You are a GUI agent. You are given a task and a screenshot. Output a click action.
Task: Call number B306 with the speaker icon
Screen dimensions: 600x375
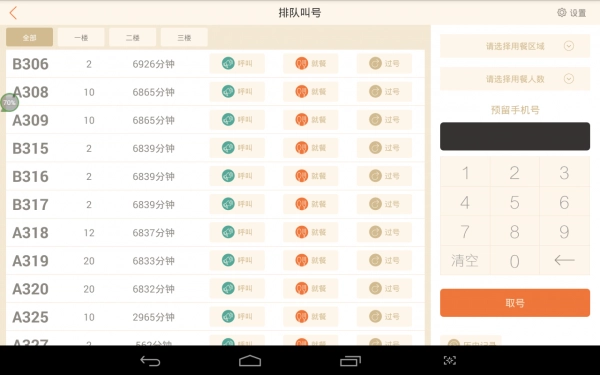(x=237, y=63)
